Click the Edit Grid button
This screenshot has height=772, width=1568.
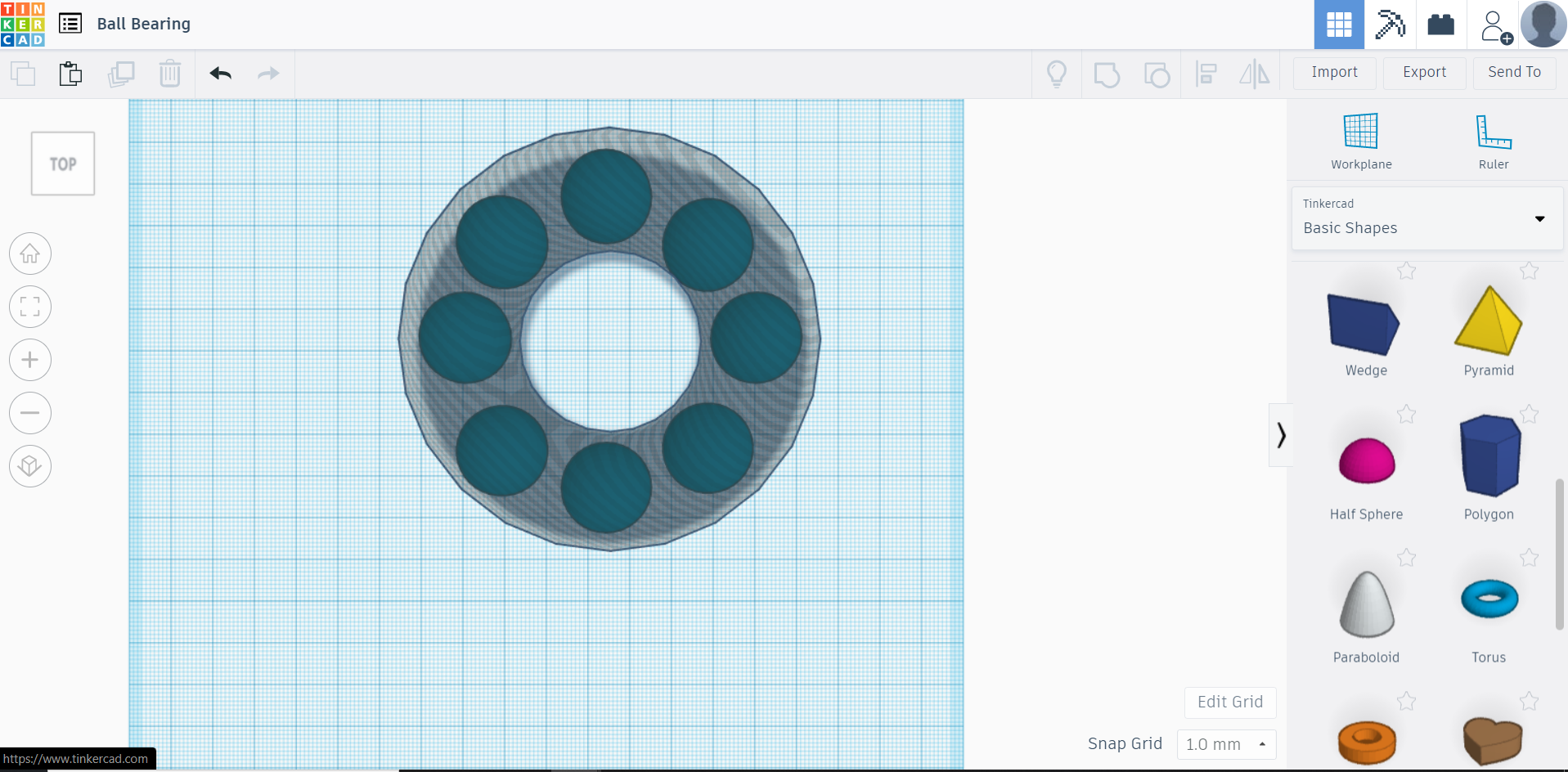(x=1230, y=702)
